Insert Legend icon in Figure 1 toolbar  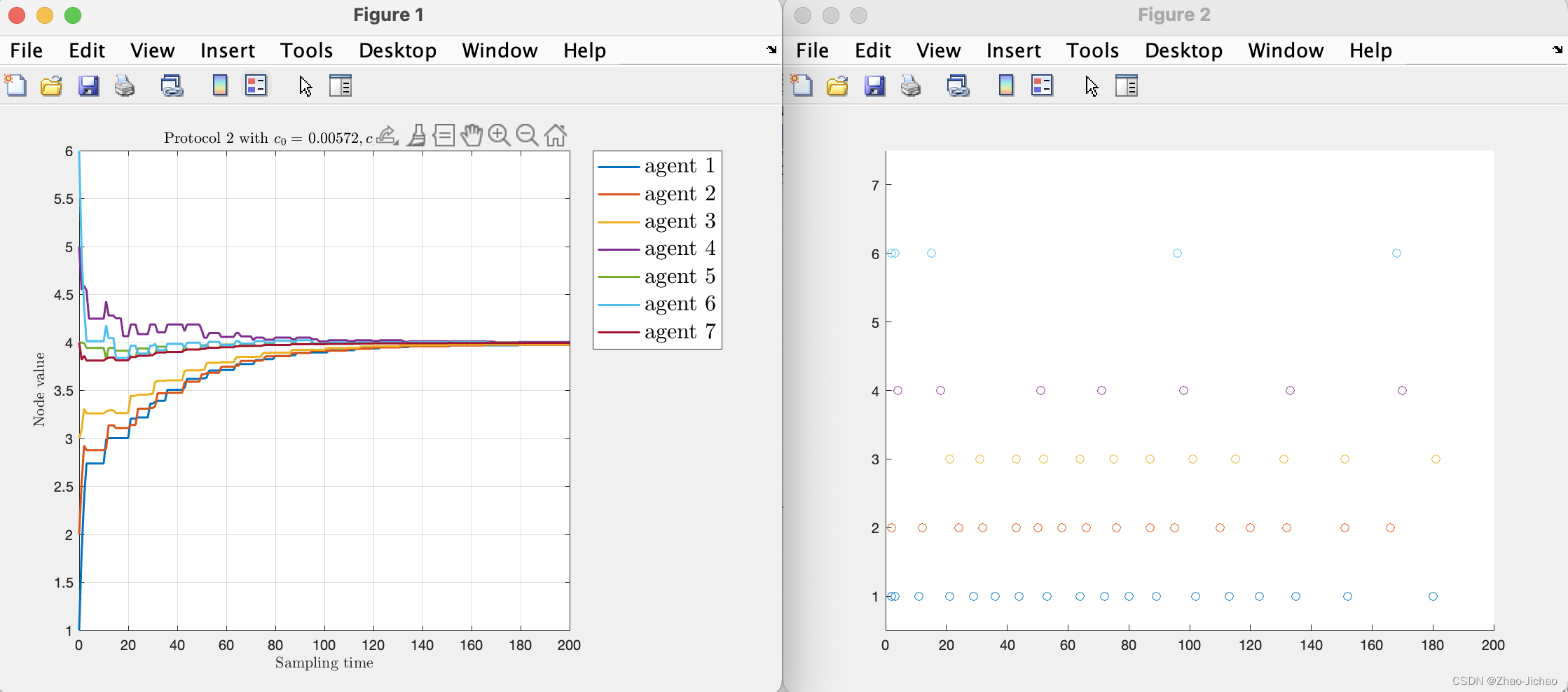pyautogui.click(x=256, y=85)
